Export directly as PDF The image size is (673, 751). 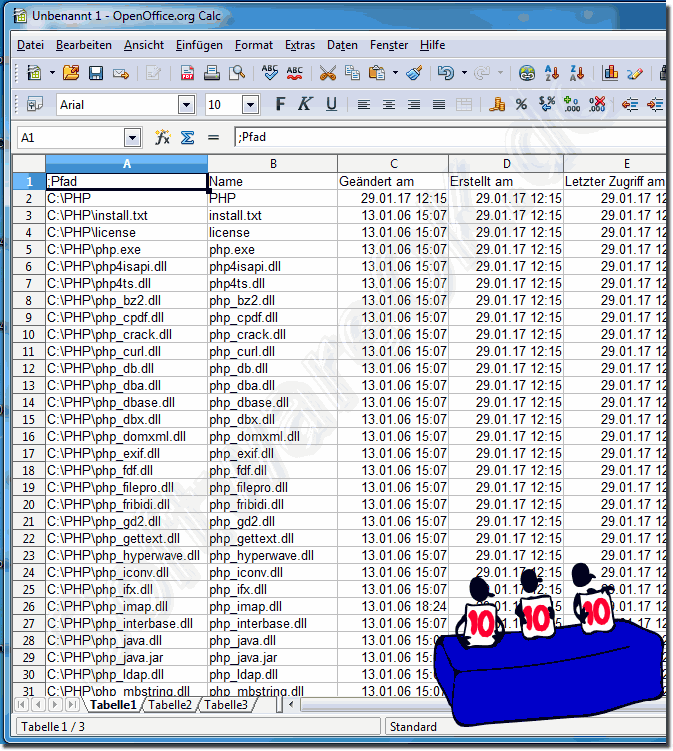(187, 73)
